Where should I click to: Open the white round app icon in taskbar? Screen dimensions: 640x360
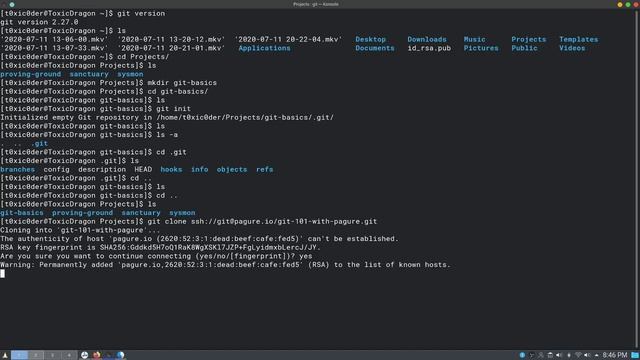click(84, 355)
